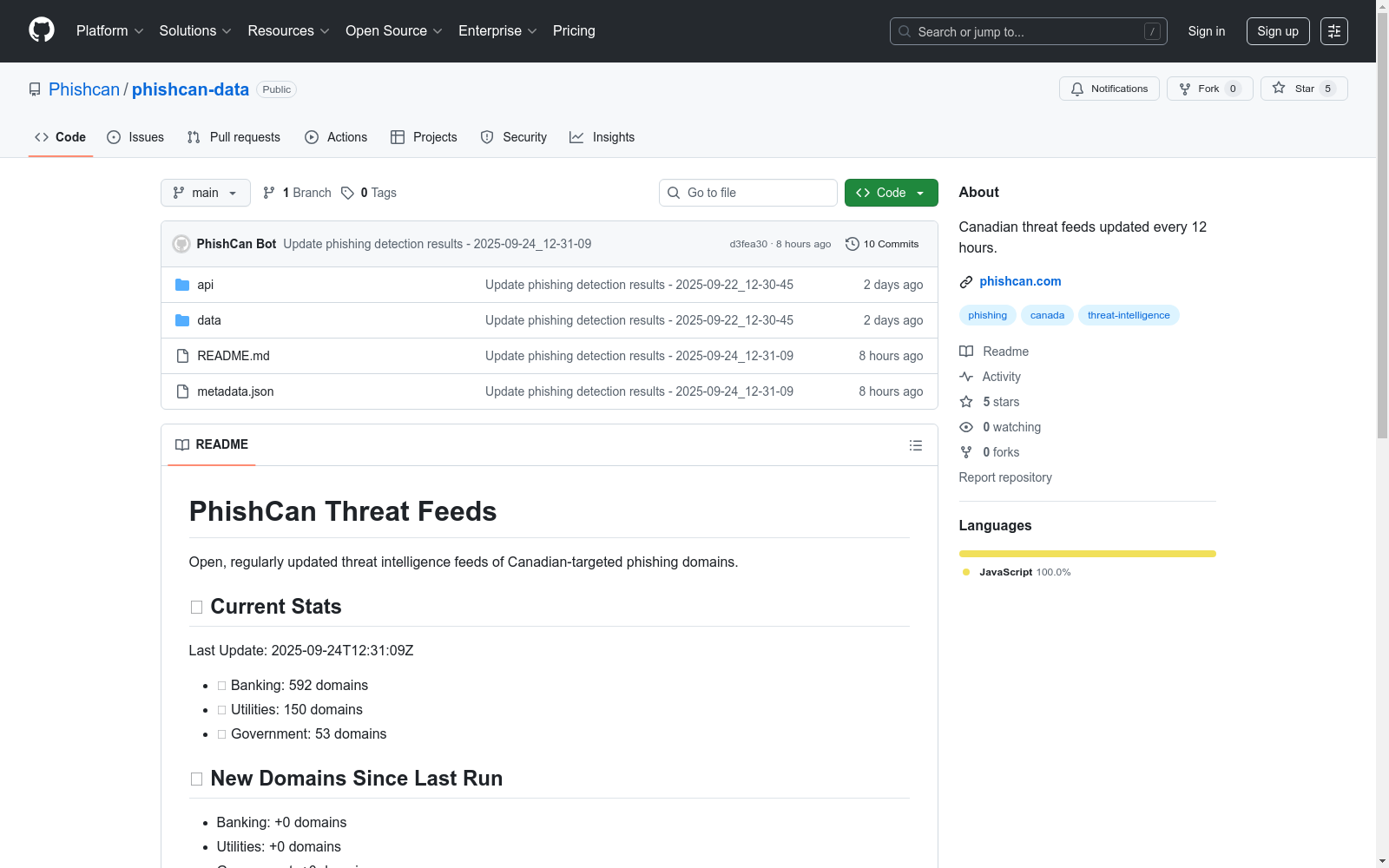Select the README tab header

pos(212,444)
